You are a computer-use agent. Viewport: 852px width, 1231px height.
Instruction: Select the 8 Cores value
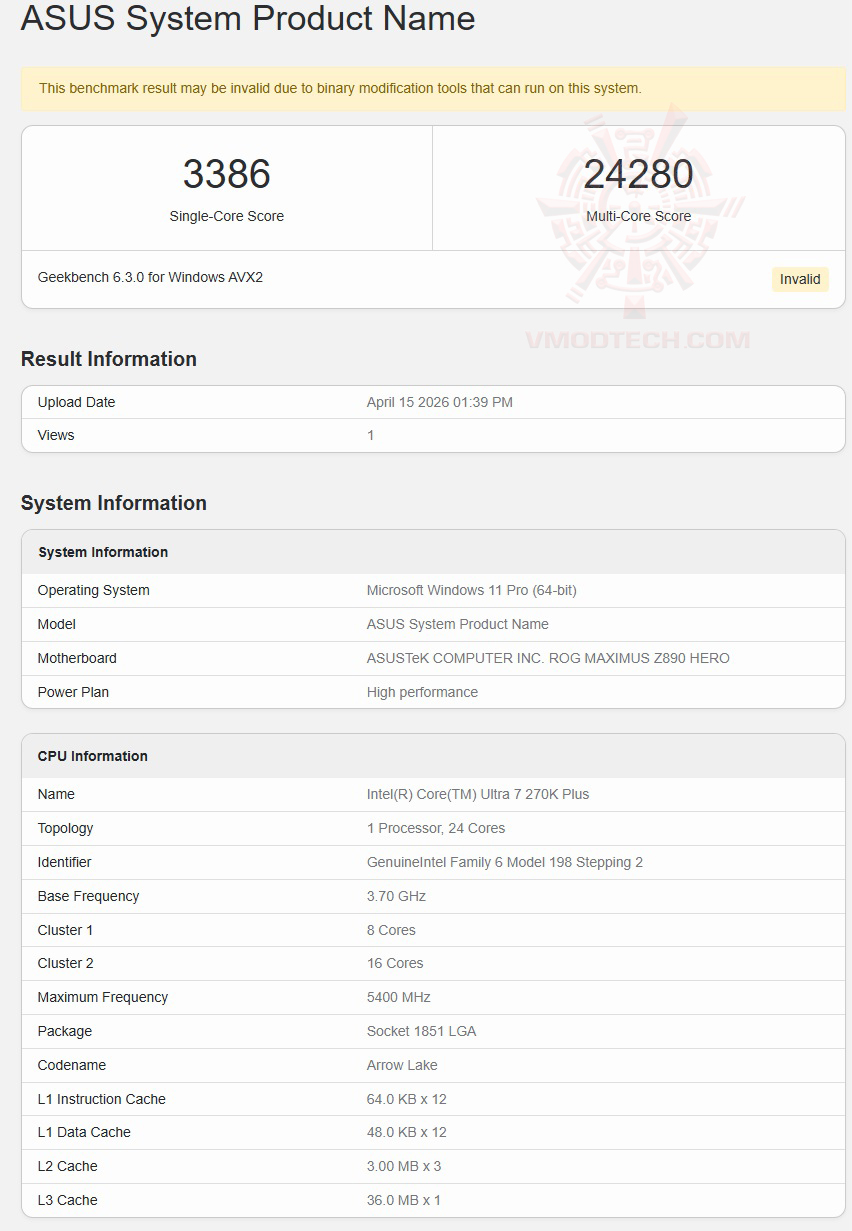(x=391, y=930)
